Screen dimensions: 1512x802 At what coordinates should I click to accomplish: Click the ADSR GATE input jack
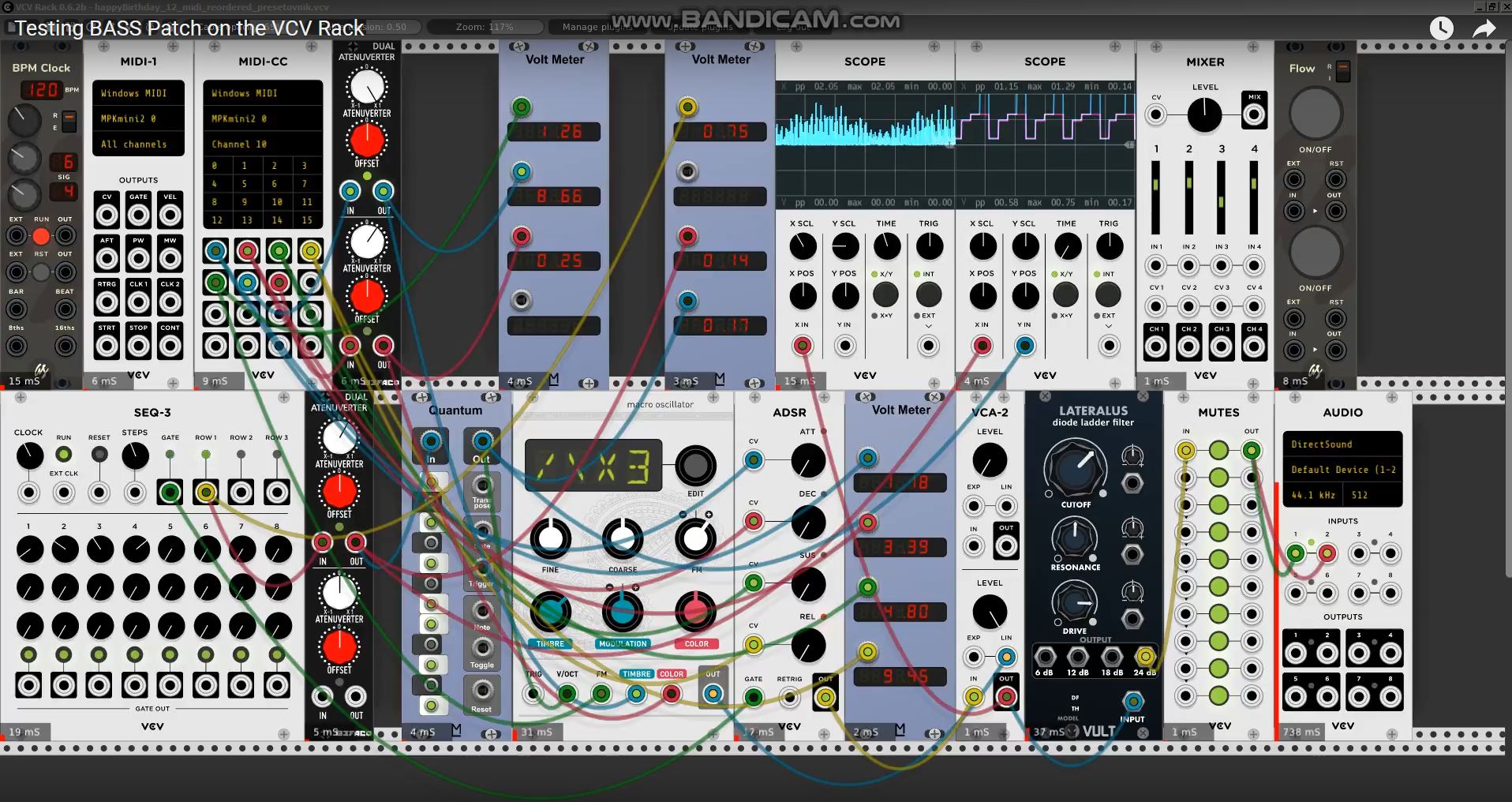pyautogui.click(x=754, y=697)
